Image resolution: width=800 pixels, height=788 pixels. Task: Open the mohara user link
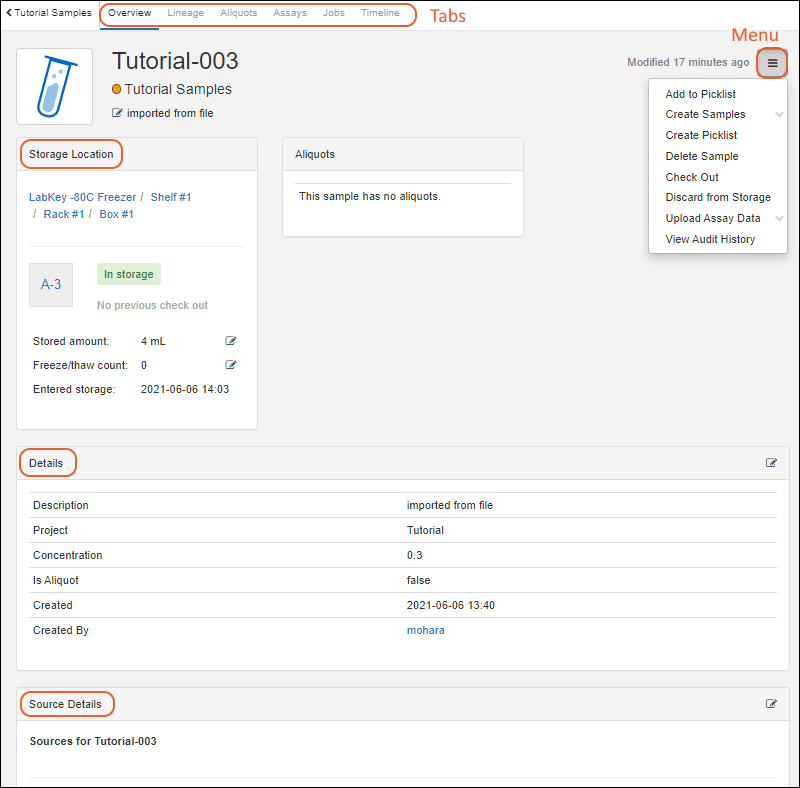click(x=425, y=630)
